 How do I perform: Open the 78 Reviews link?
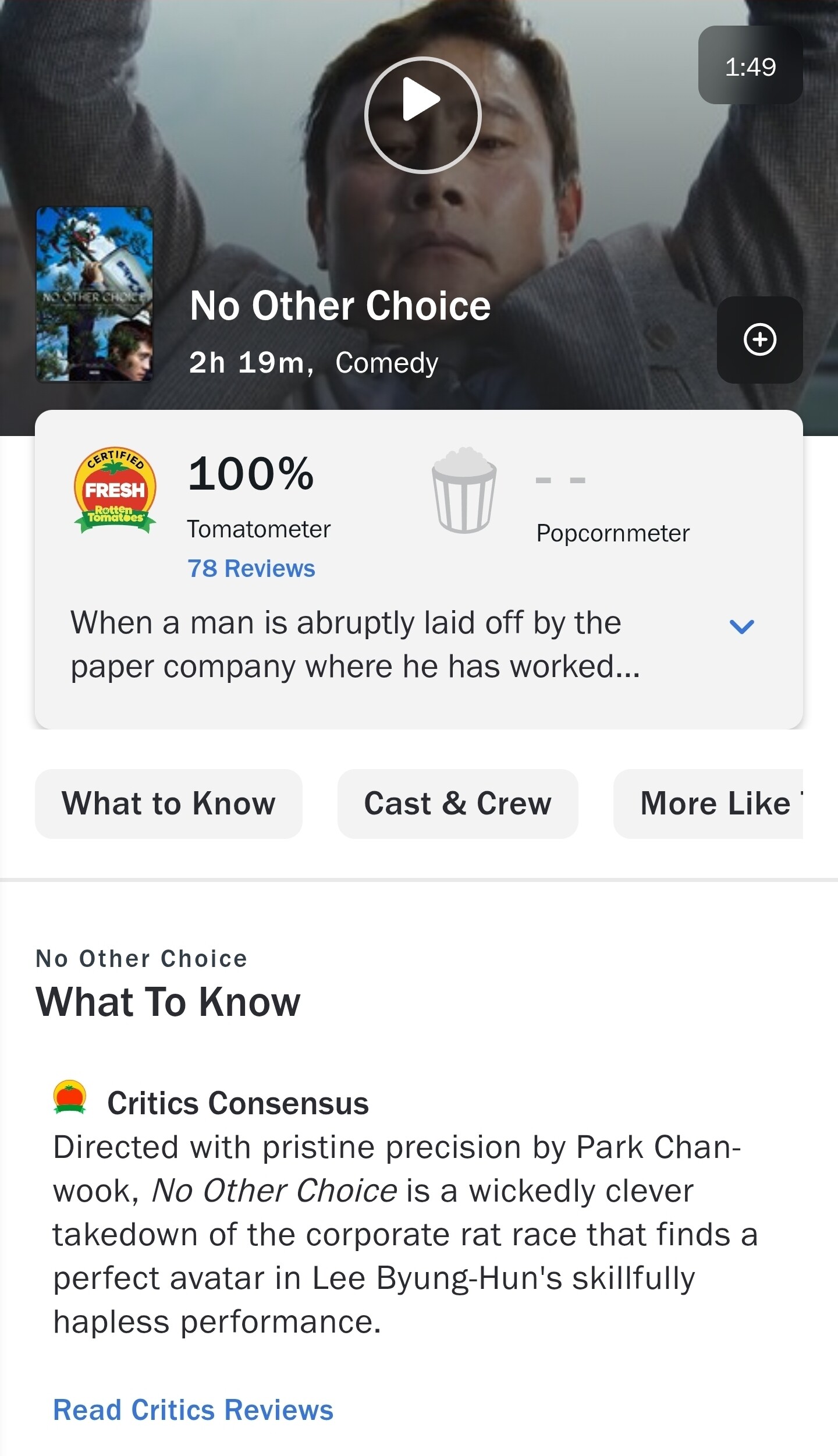point(251,568)
